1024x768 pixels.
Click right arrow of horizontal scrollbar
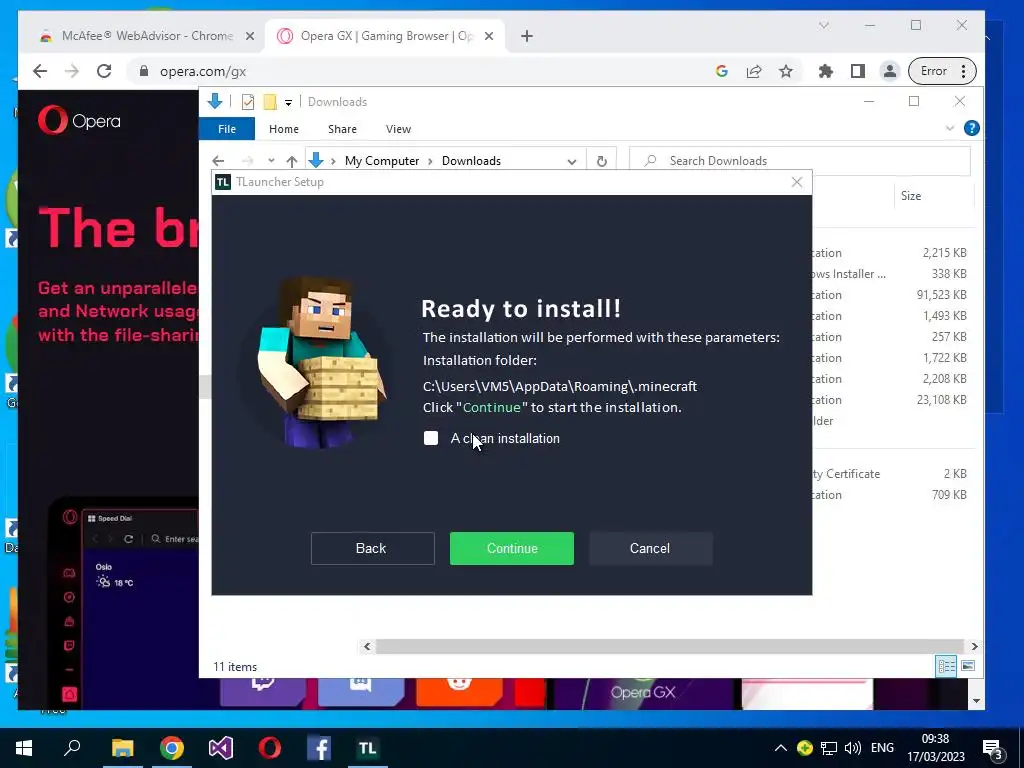pos(974,647)
